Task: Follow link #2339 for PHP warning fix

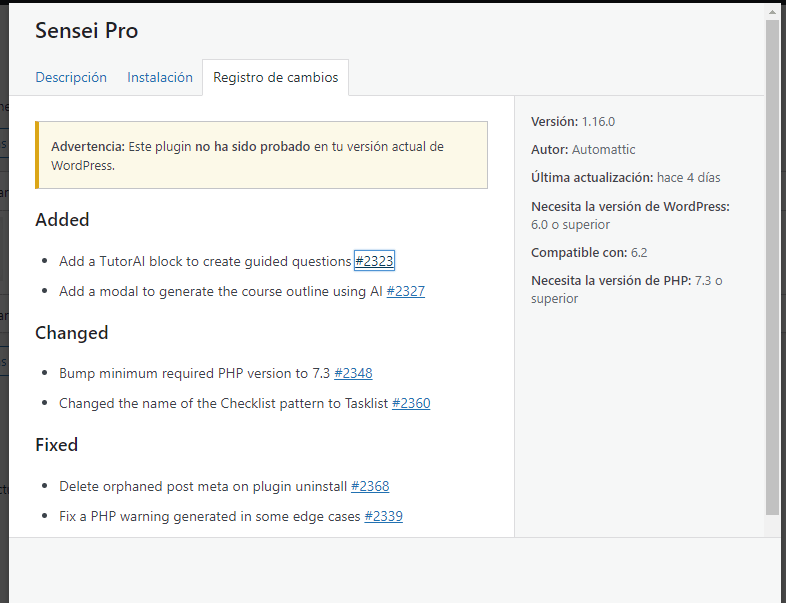Action: pyautogui.click(x=383, y=516)
